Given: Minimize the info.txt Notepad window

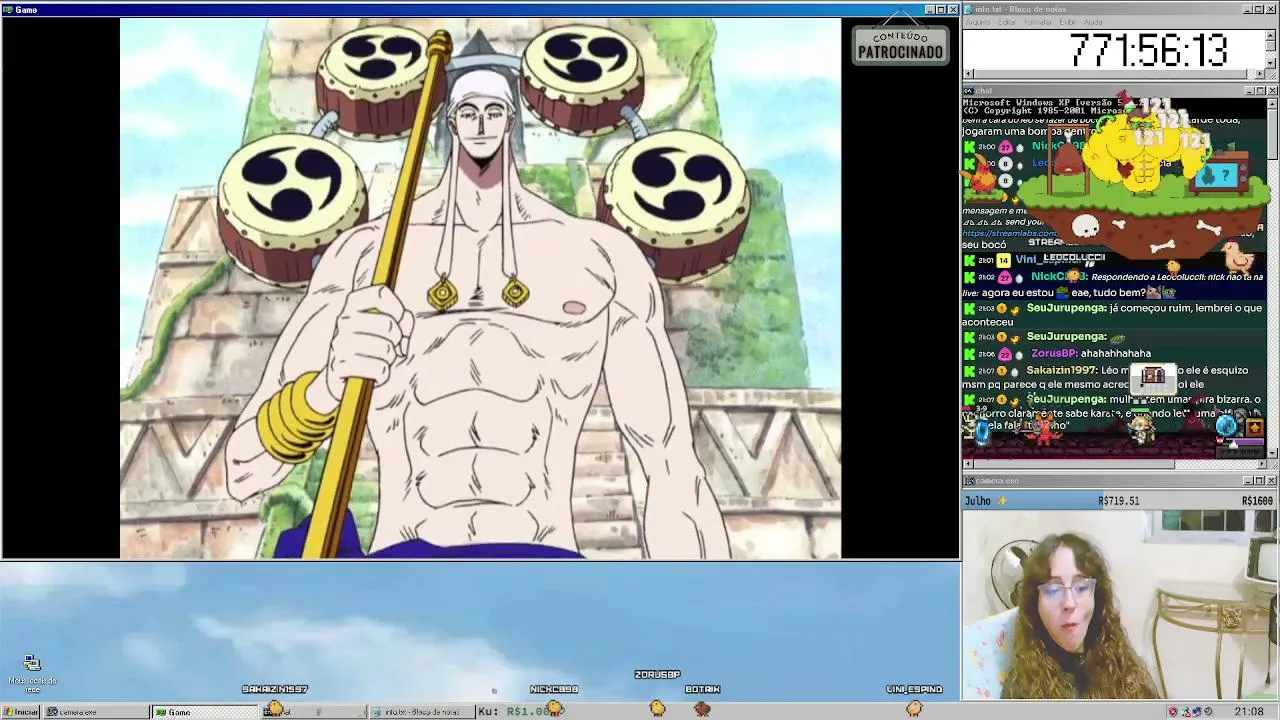Looking at the screenshot, I should point(1247,9).
